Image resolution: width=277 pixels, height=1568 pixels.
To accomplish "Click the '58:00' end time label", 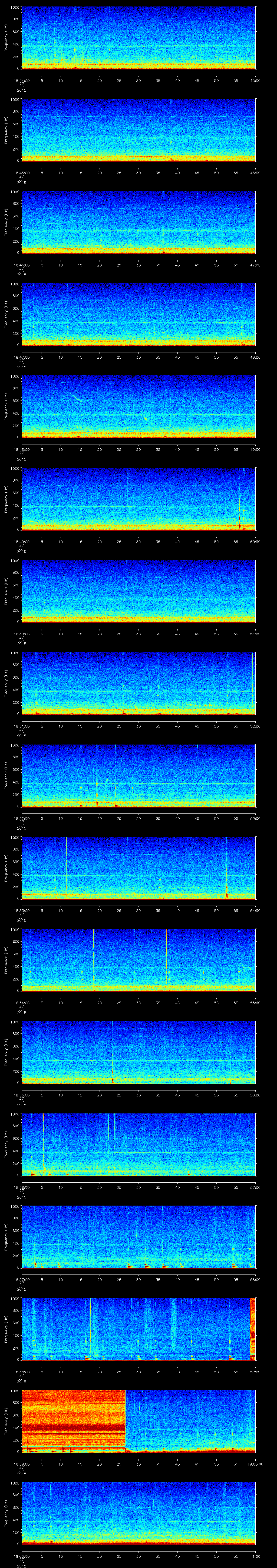I will coord(256,1279).
